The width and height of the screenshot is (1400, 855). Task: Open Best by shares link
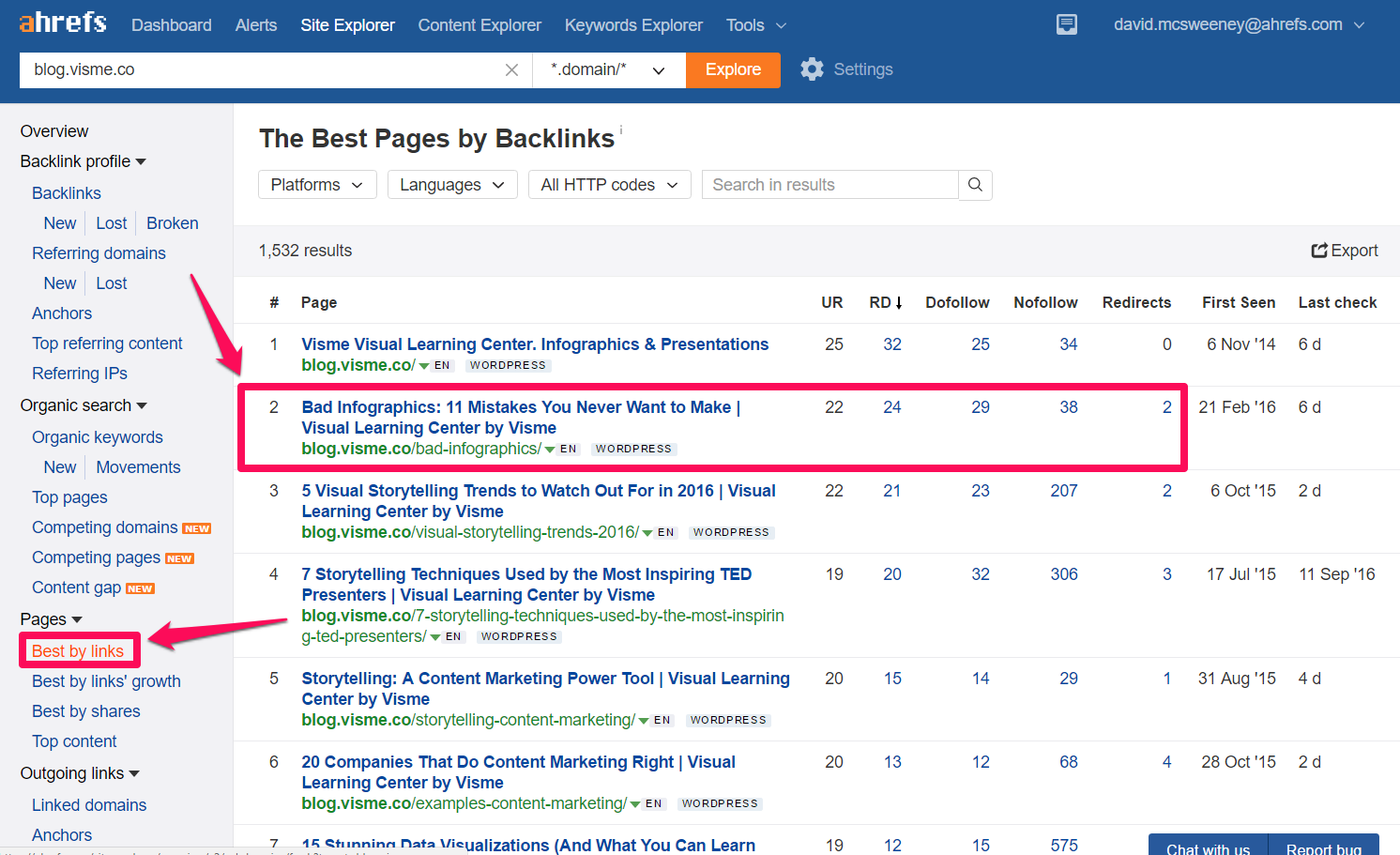coord(86,711)
